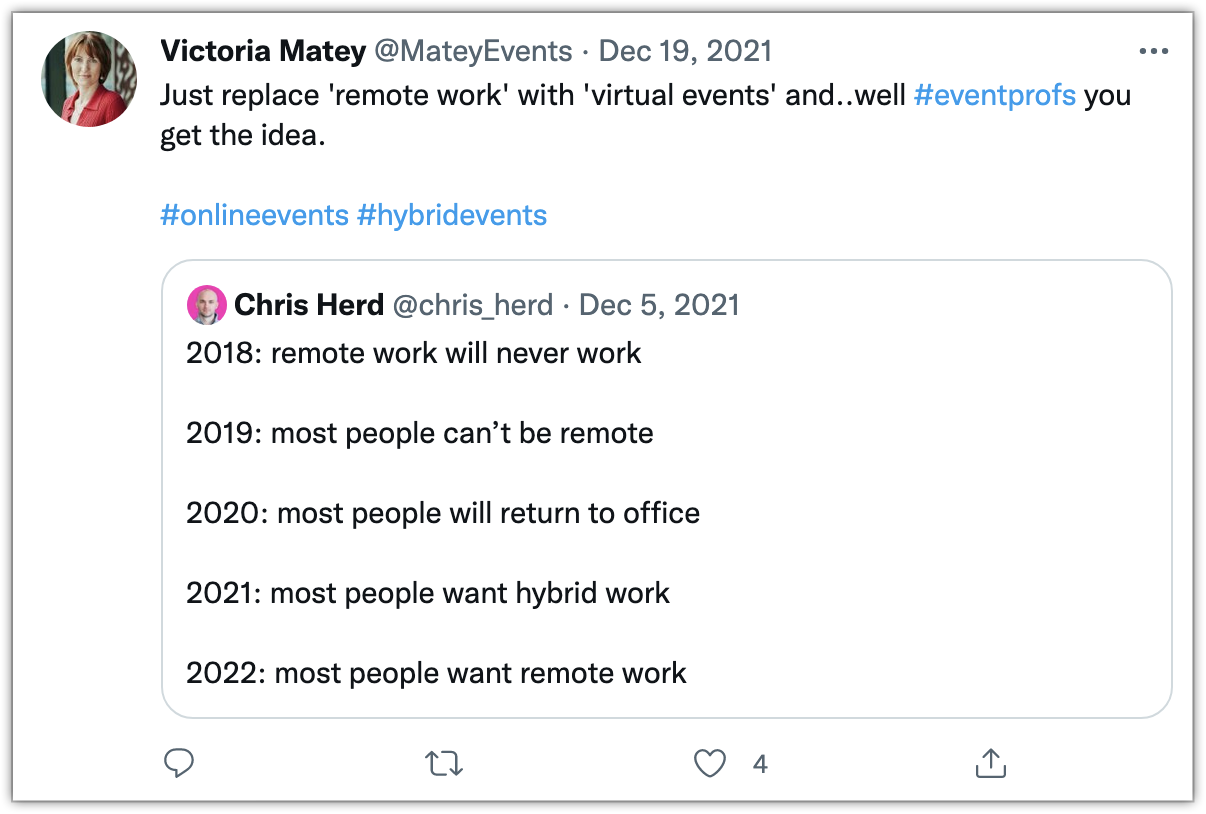Image resolution: width=1206 pixels, height=814 pixels.
Task: Click the Victoria Matey display name
Action: [x=262, y=52]
